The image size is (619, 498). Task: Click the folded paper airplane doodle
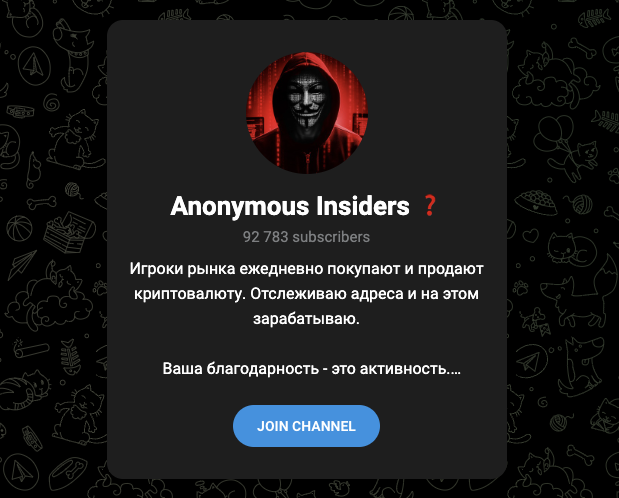click(x=22, y=263)
